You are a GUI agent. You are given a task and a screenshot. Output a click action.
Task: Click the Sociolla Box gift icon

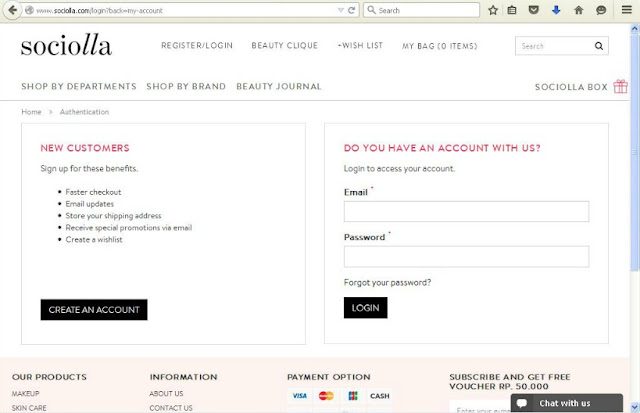coord(620,86)
